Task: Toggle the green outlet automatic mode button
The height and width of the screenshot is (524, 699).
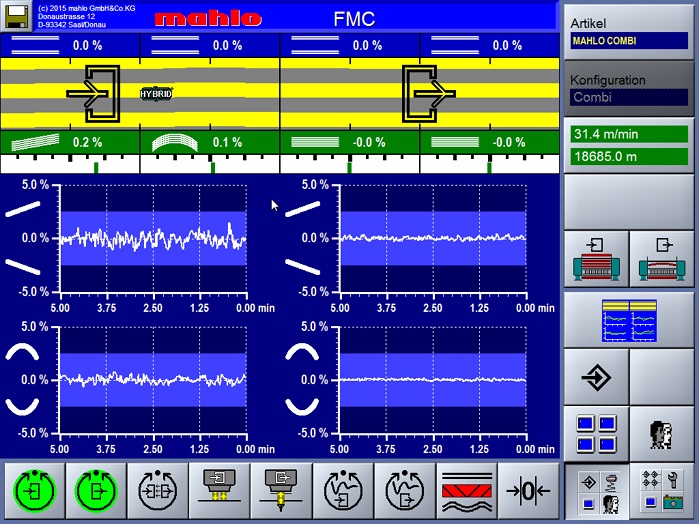Action: (95, 492)
